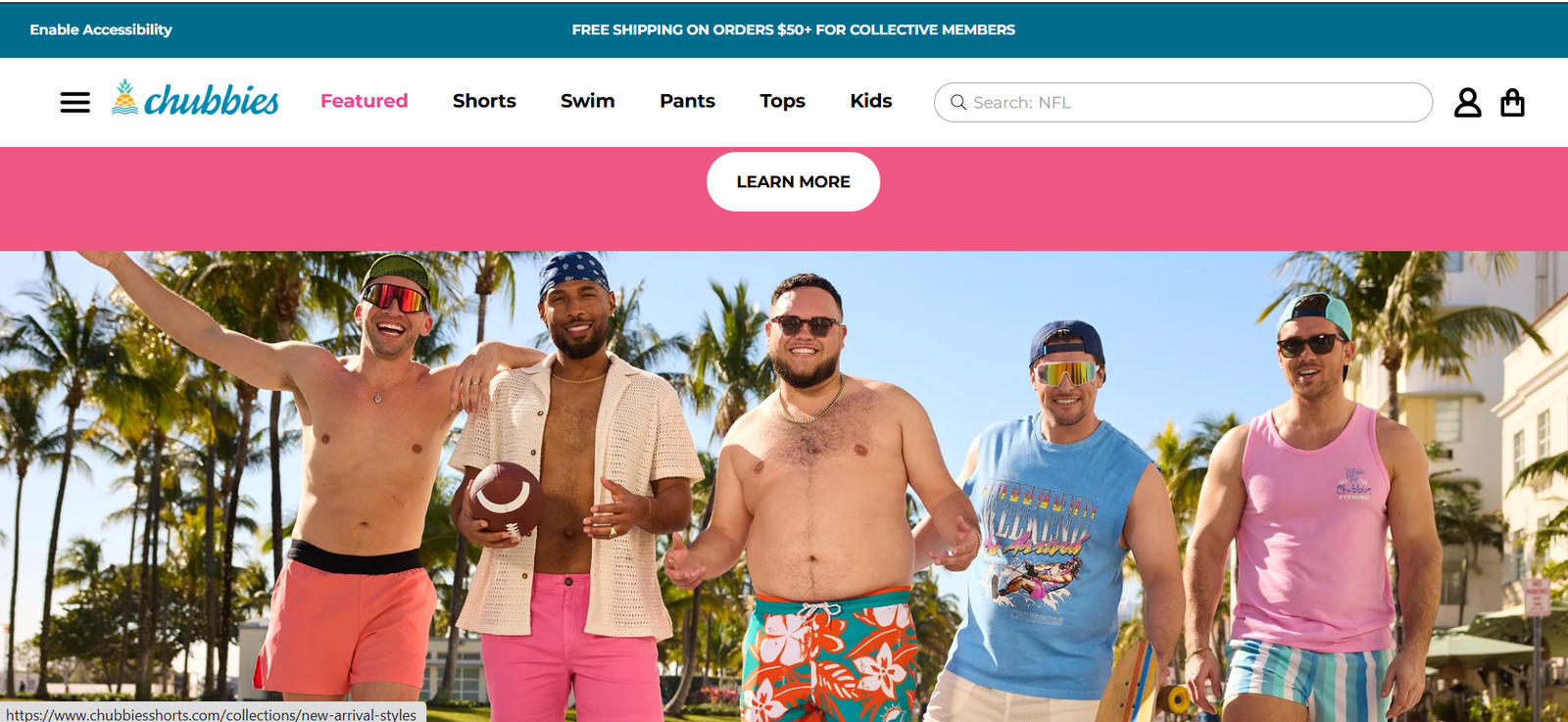Focus the Search NFL input field
This screenshot has width=1568, height=722.
pyautogui.click(x=1183, y=102)
